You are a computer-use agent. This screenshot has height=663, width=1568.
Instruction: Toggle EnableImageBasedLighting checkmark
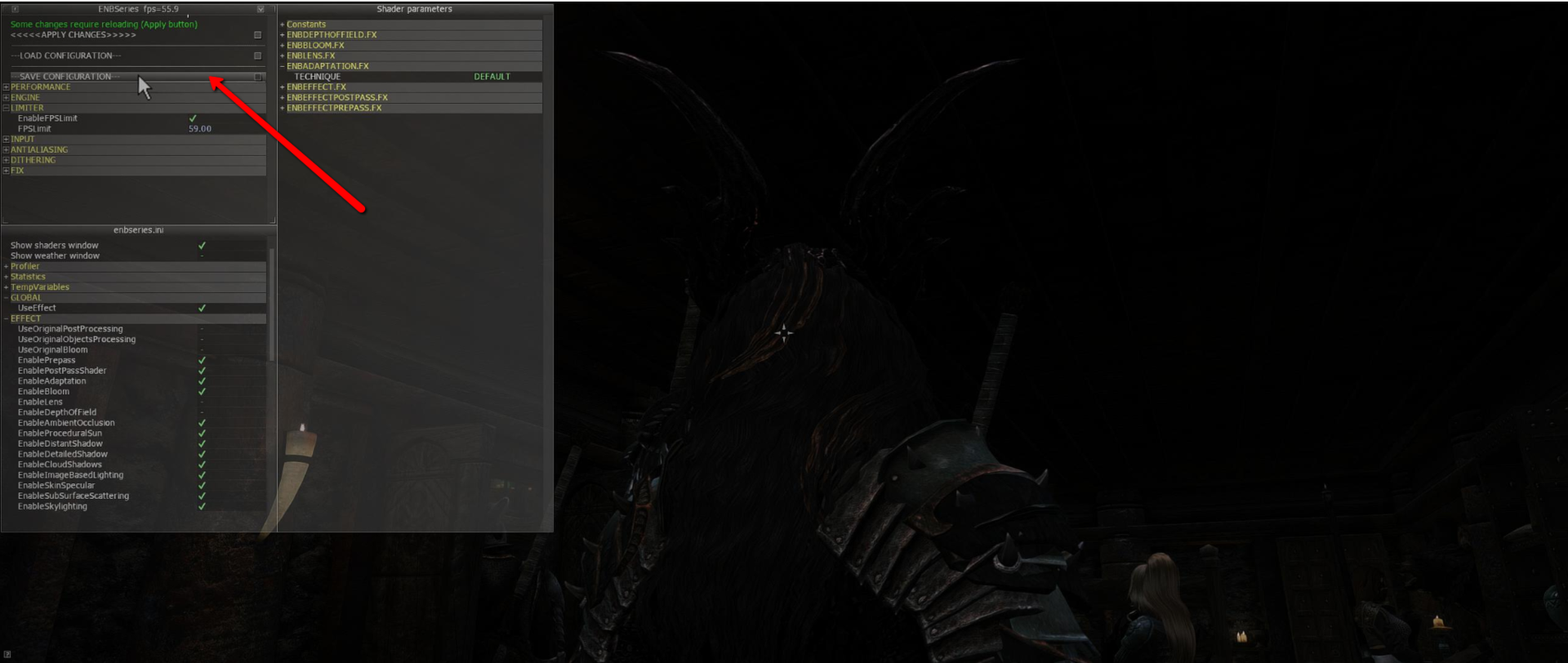(x=202, y=475)
